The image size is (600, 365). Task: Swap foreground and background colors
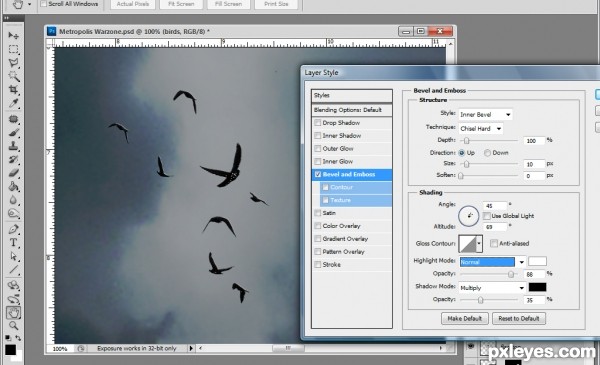click(18, 338)
